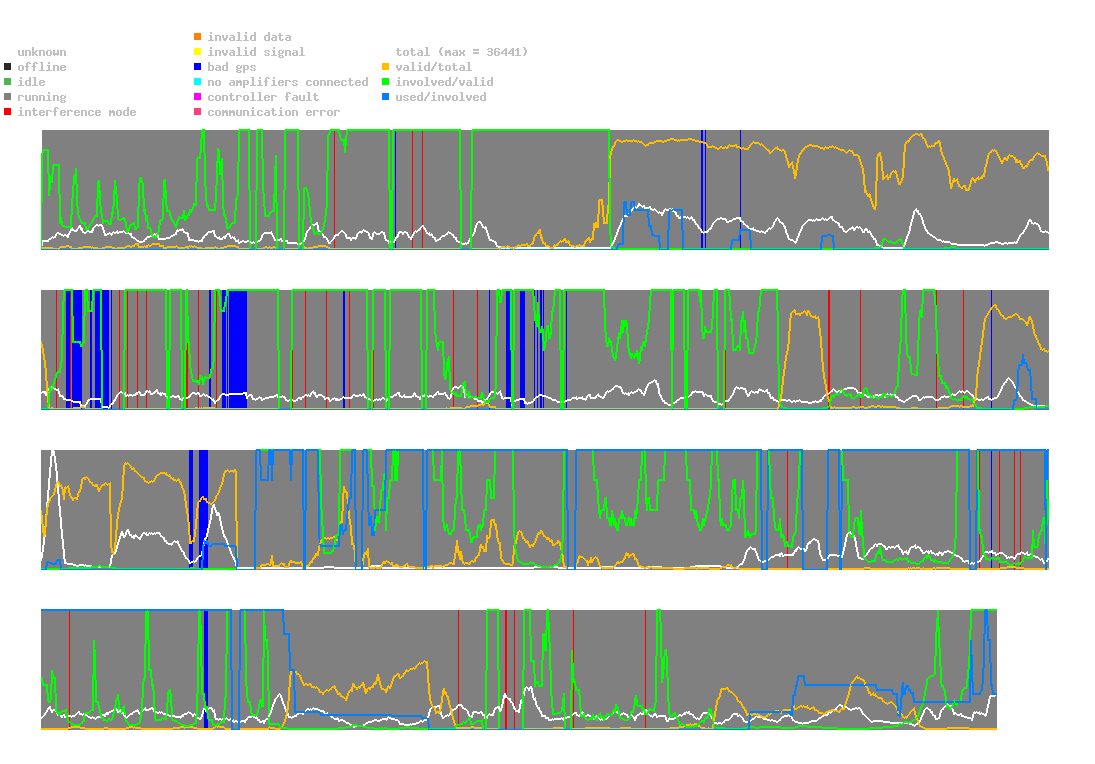1095x764 pixels.
Task: Click the second status chart panel
Action: pos(545,349)
